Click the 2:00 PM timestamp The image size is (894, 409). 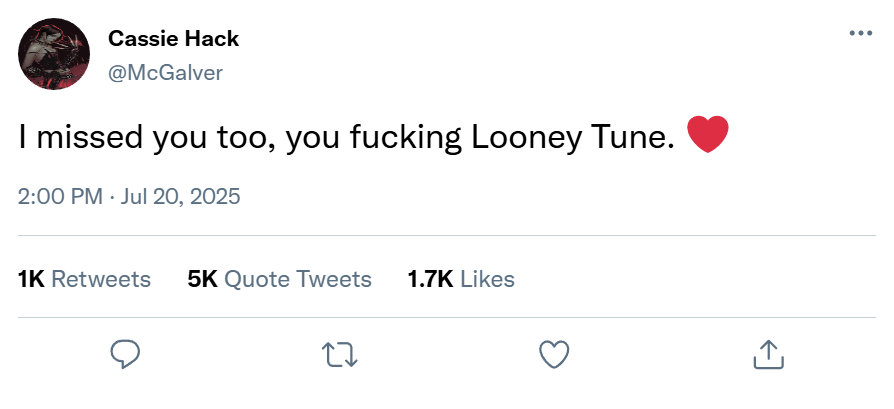60,196
